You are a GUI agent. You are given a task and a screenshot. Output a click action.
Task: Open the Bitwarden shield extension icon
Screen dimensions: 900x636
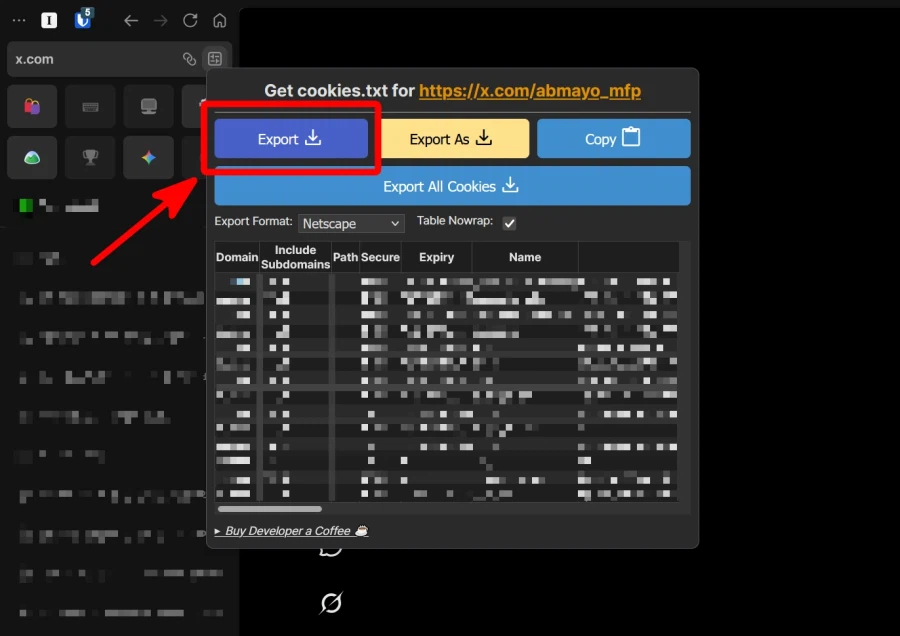(x=83, y=20)
